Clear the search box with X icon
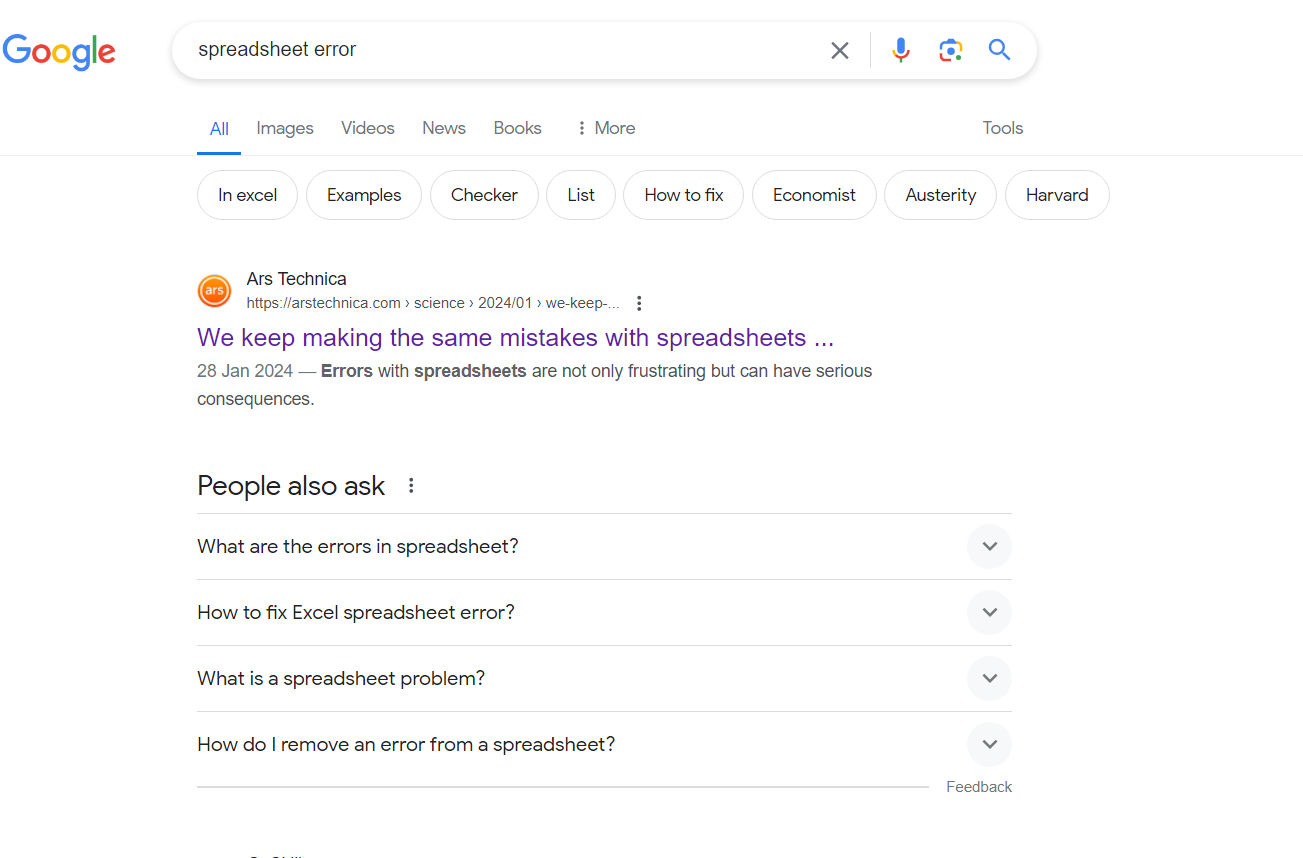The image size is (1303, 858). click(840, 50)
